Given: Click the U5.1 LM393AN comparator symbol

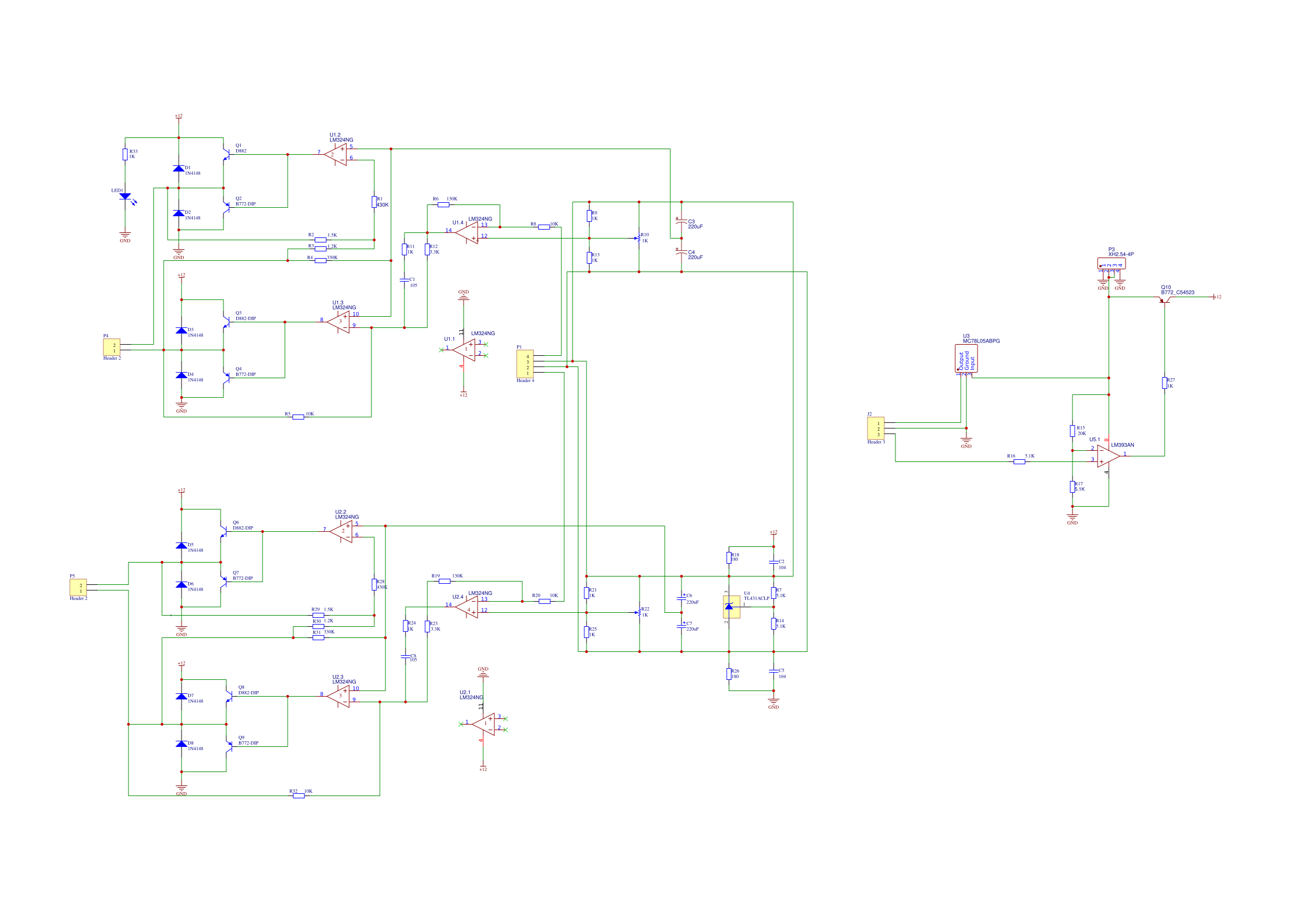Looking at the screenshot, I should coord(1108,456).
